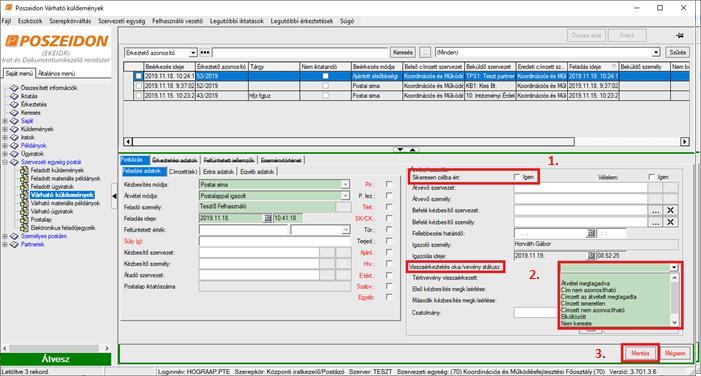Click the Szűrés filter button
This screenshot has height=376, width=701.
[x=677, y=53]
